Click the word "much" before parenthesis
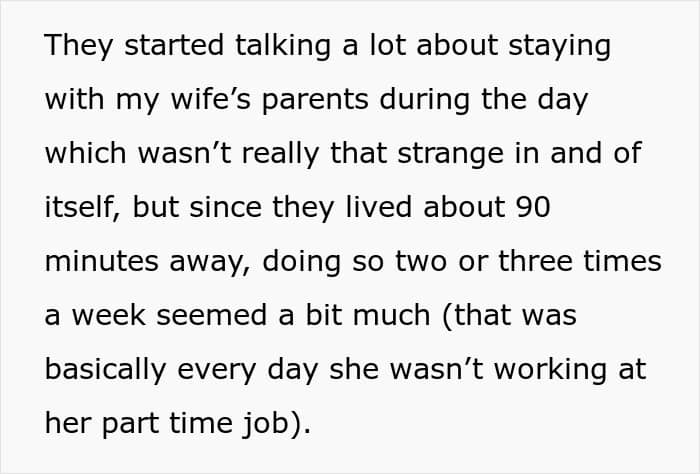Image resolution: width=700 pixels, height=474 pixels. [392, 315]
